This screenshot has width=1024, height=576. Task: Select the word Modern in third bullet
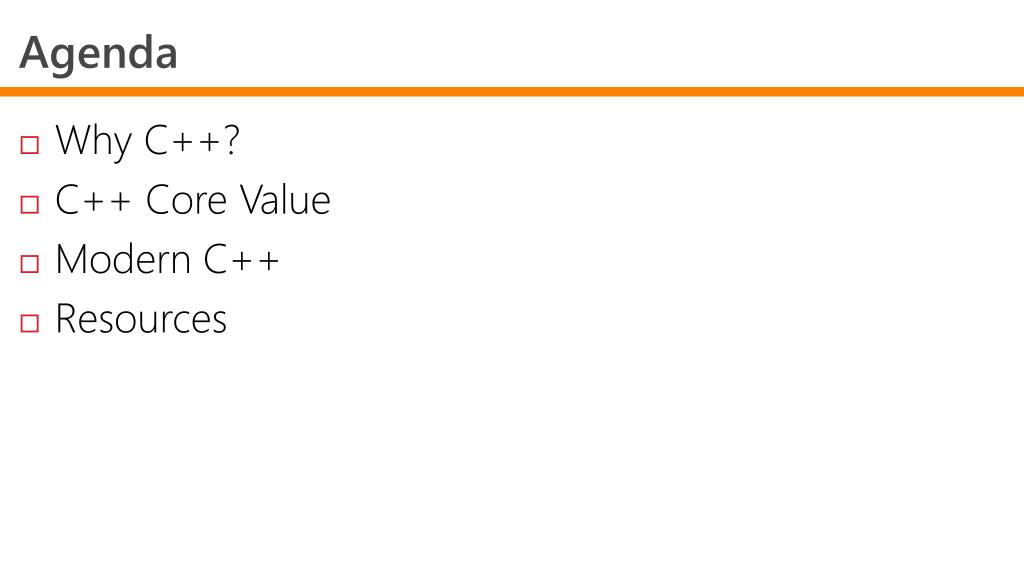point(123,259)
